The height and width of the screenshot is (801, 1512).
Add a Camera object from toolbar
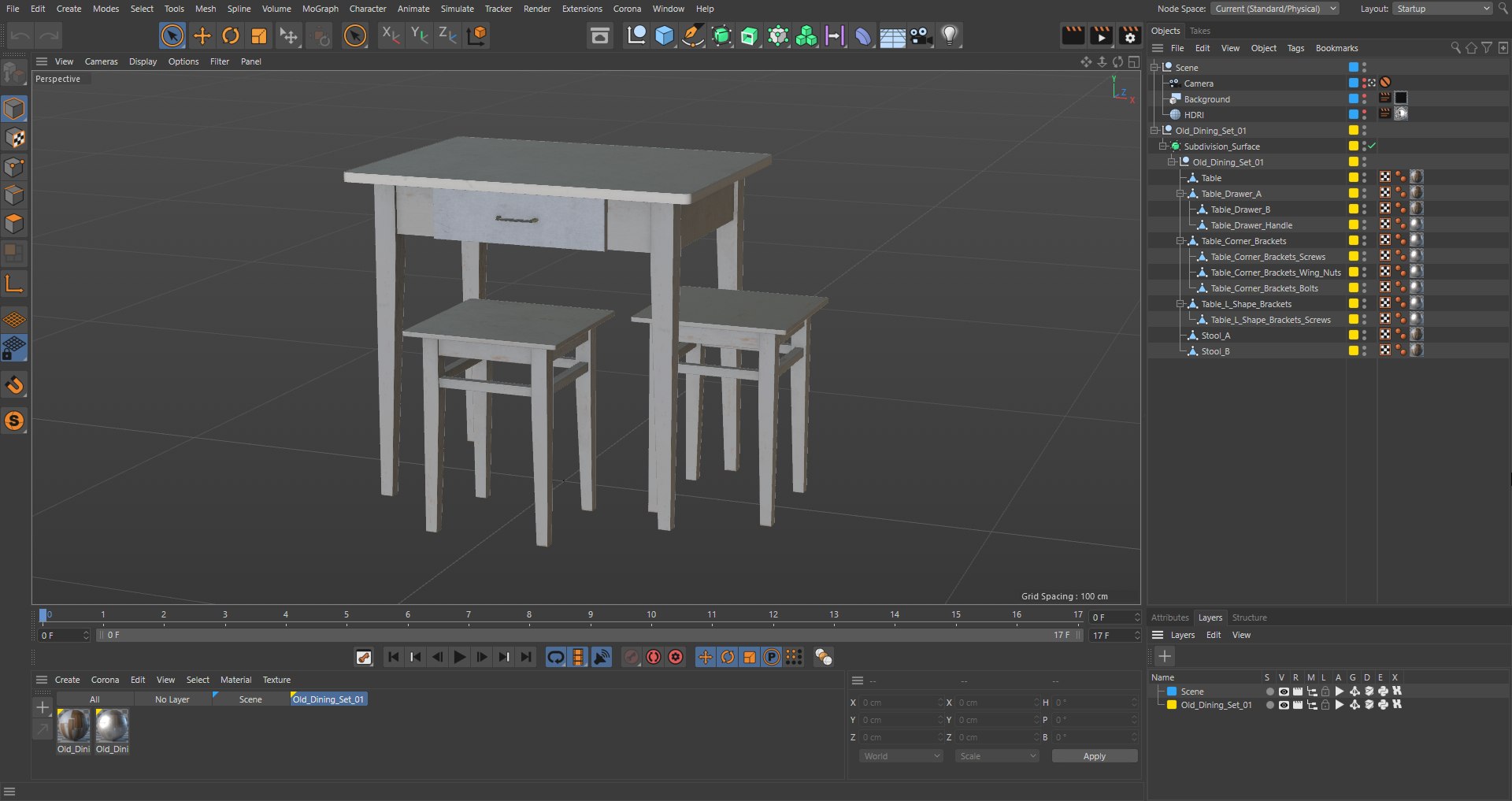tap(921, 35)
